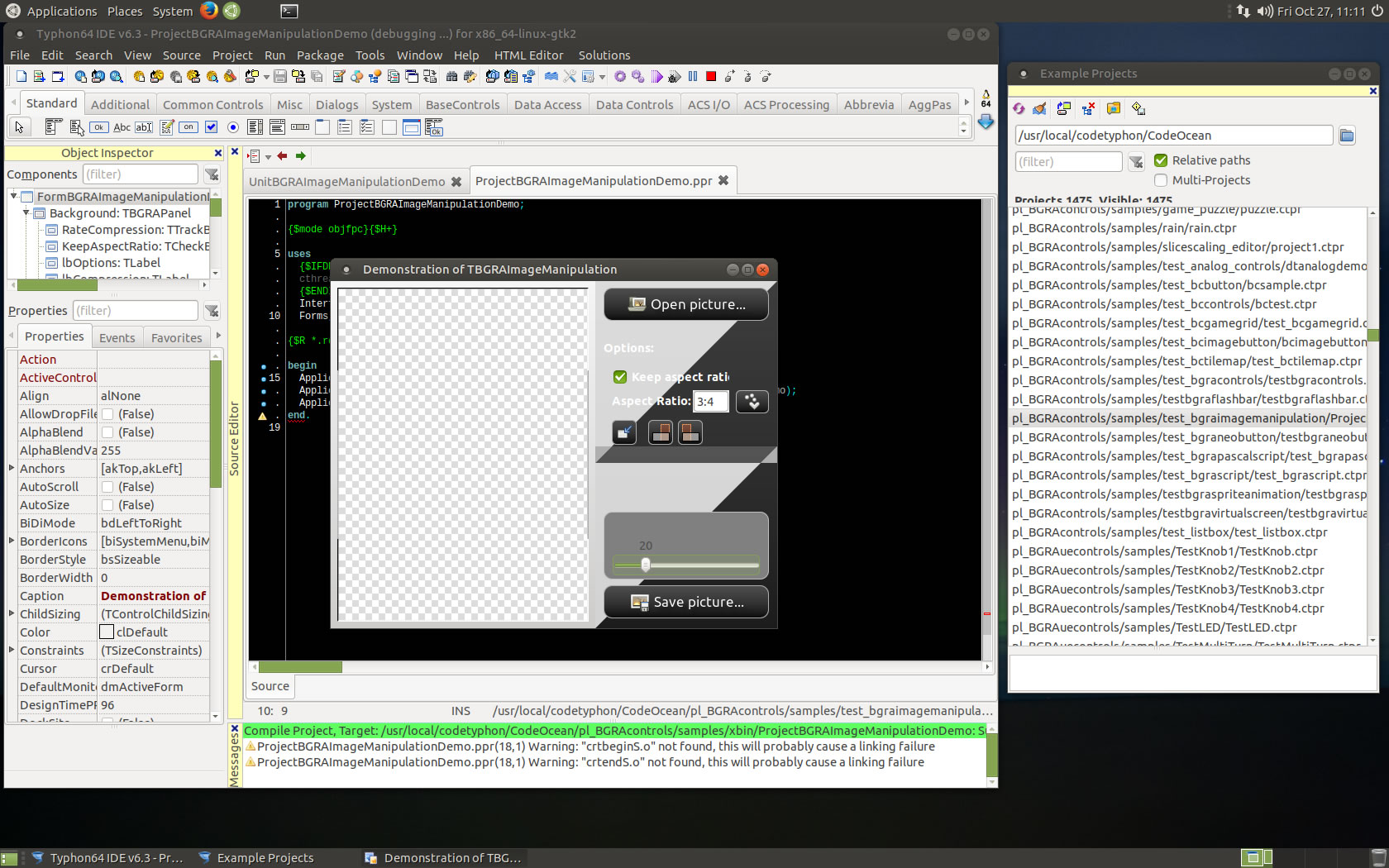Click the red-X tree icon in Example Projects
Screen dimensions: 1389x868
(x=1088, y=108)
